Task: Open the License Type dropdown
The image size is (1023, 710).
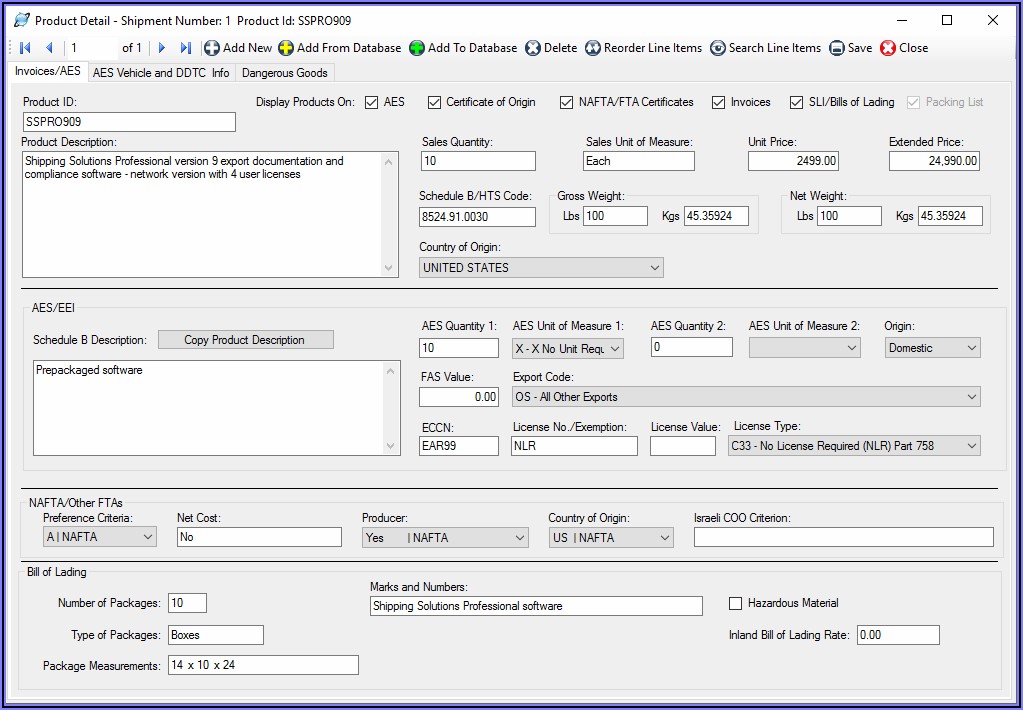Action: click(971, 446)
